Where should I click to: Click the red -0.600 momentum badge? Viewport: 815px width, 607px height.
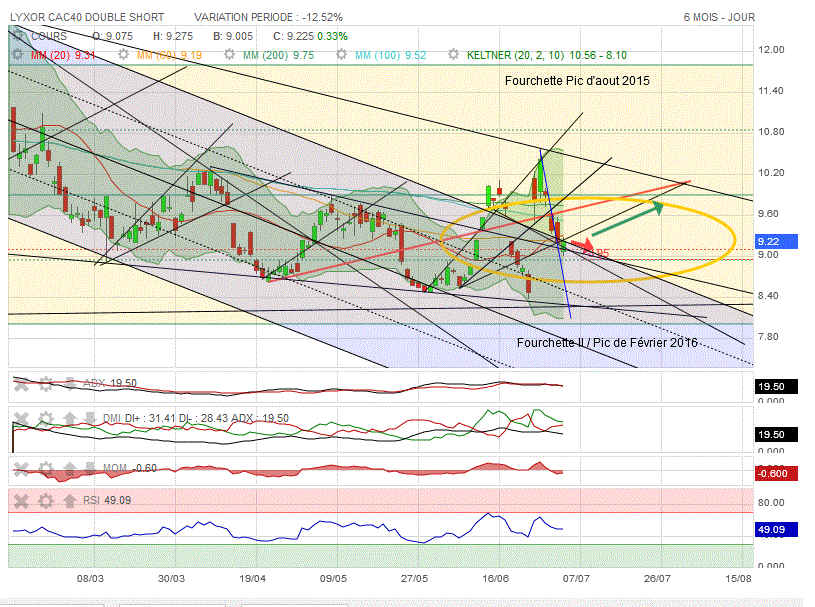[x=775, y=473]
